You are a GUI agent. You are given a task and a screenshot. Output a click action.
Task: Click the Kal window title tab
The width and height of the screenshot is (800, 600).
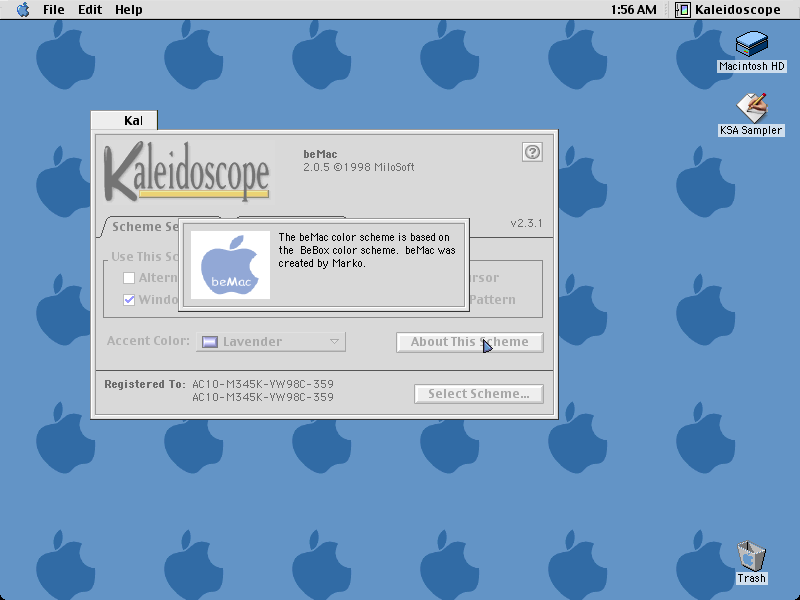tap(124, 120)
